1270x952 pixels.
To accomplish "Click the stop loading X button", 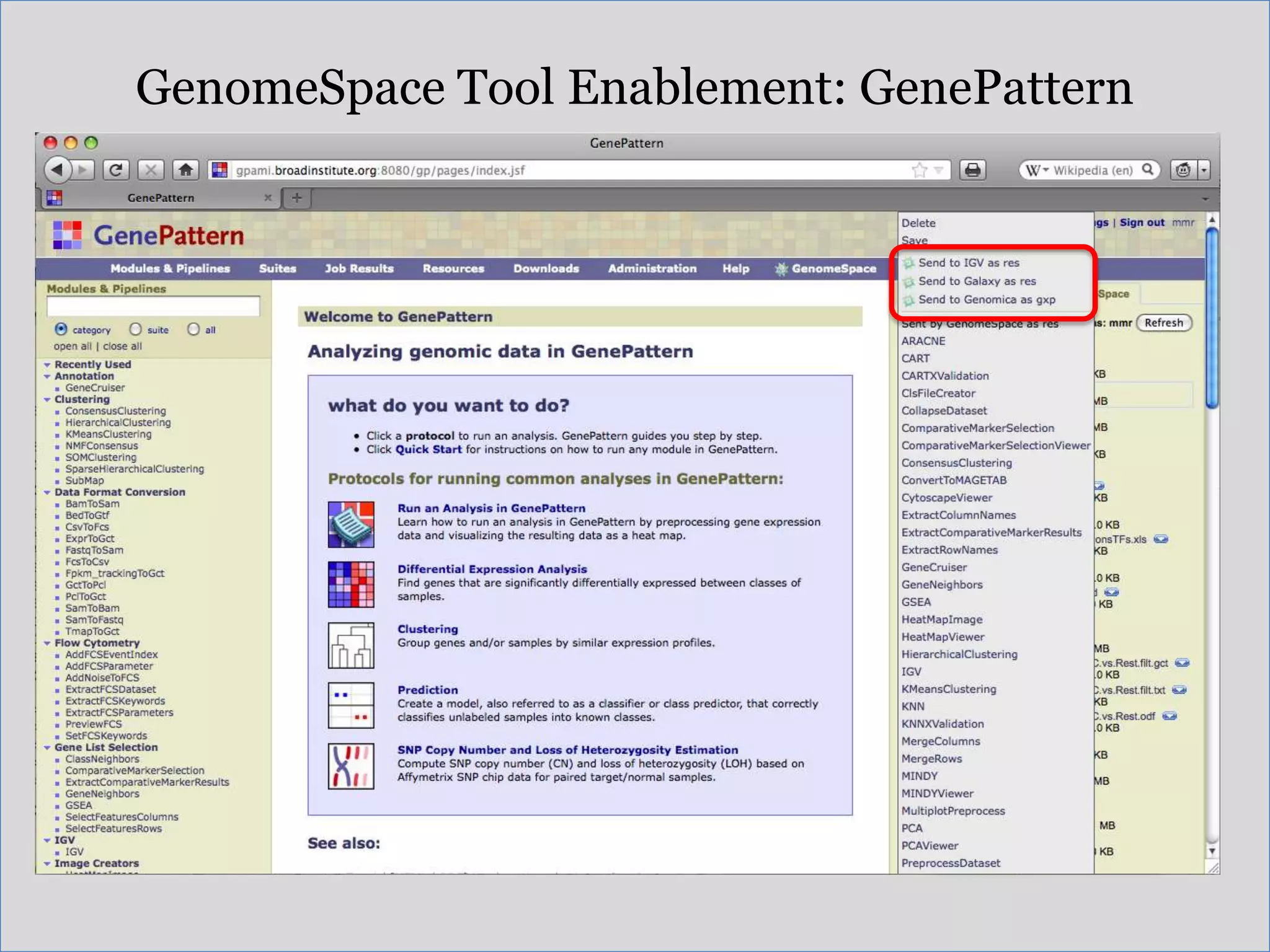I will pos(151,169).
